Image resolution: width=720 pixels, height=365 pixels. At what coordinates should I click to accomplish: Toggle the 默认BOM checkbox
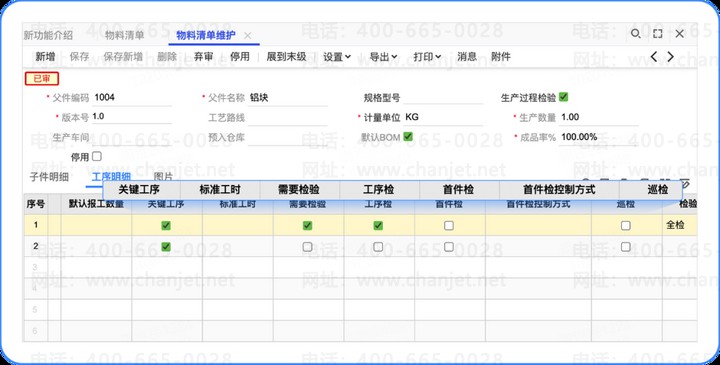tap(408, 136)
